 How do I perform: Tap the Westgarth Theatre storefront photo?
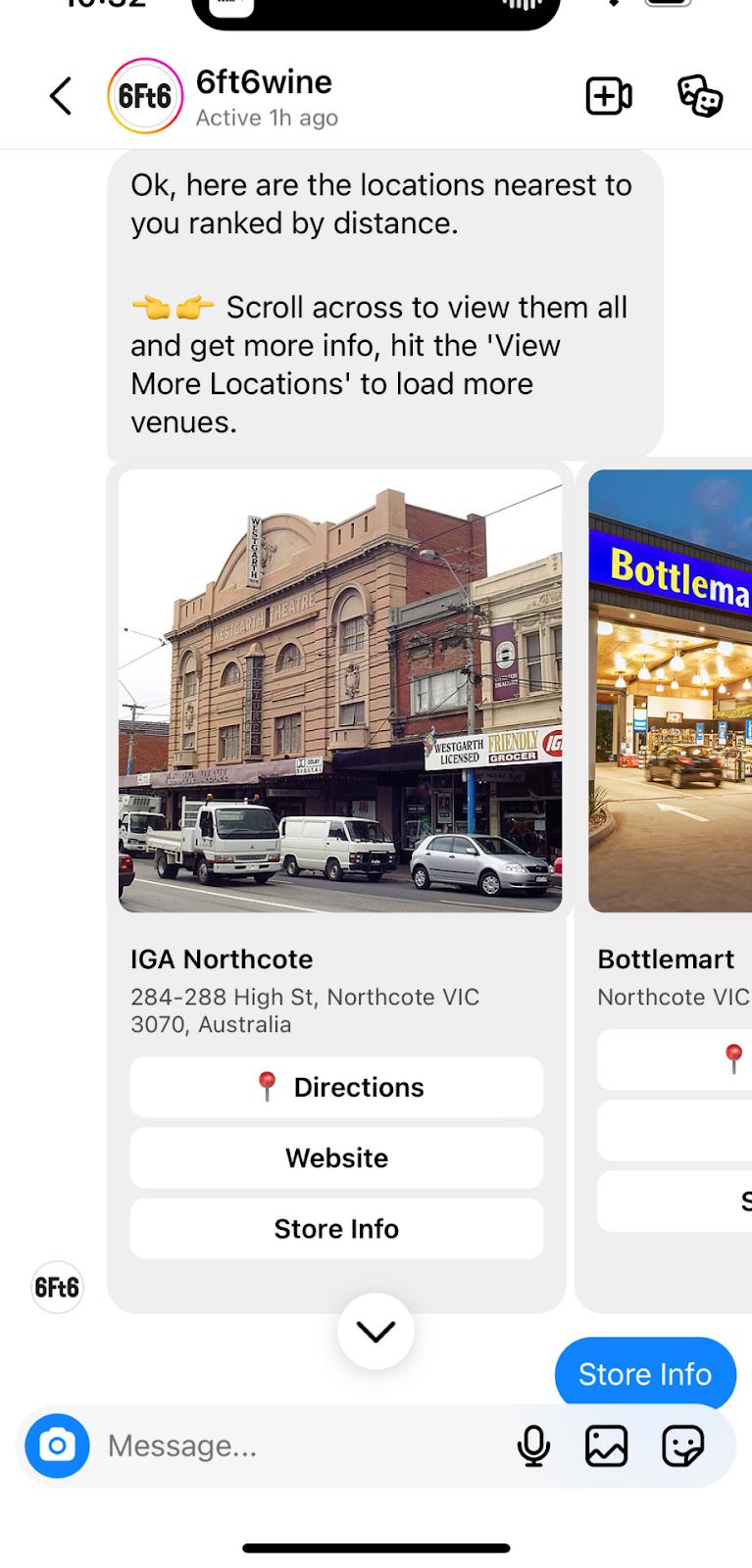[x=340, y=691]
